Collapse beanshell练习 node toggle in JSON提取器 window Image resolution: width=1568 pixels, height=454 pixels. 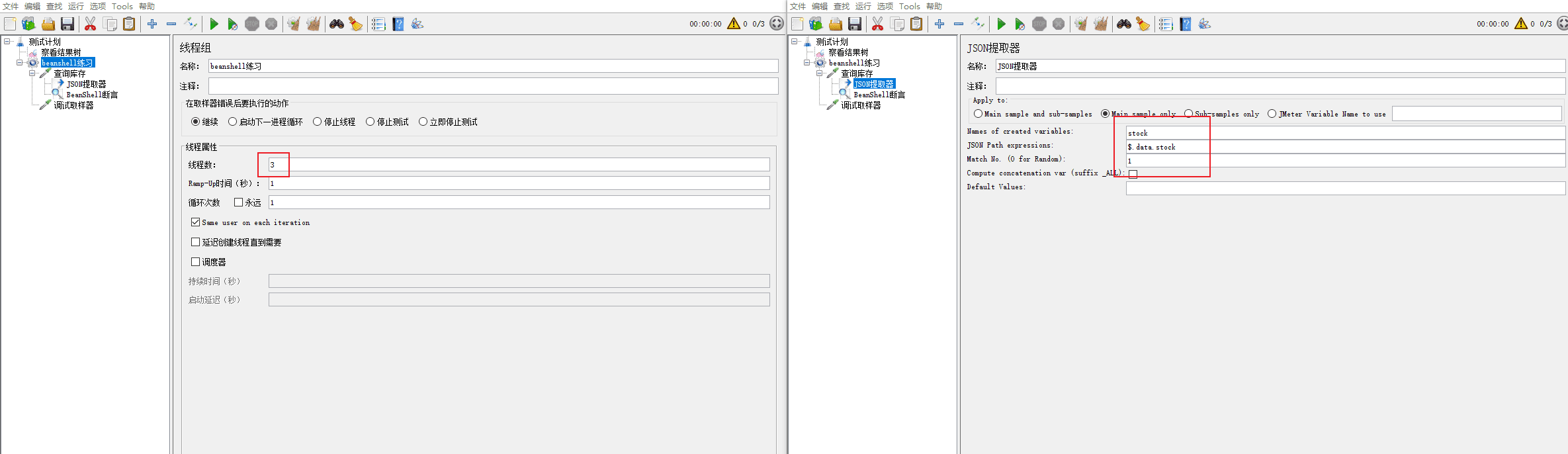[x=806, y=63]
